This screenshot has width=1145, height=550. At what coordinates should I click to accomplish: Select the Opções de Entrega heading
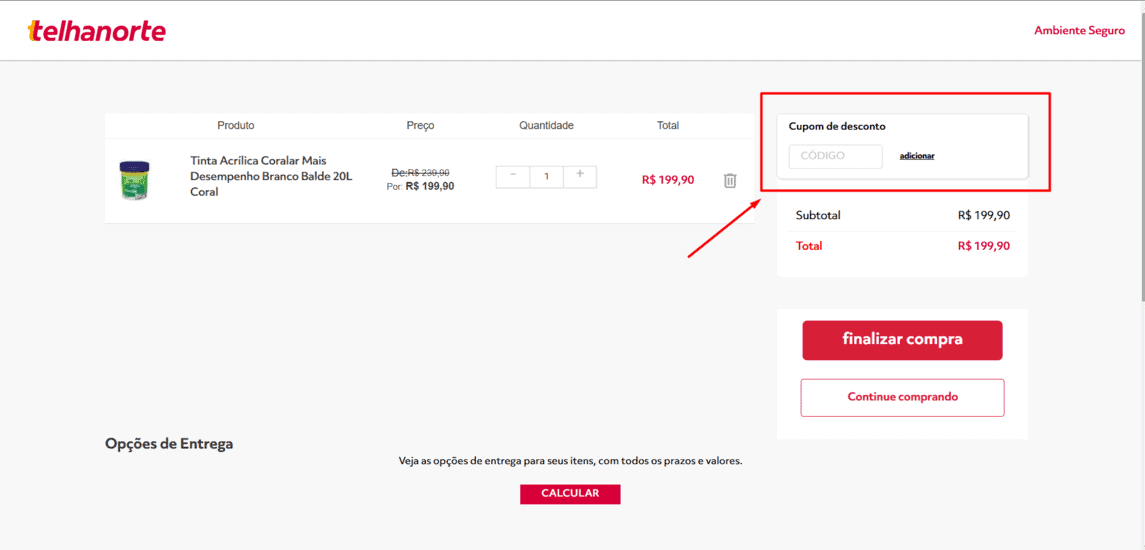point(169,443)
